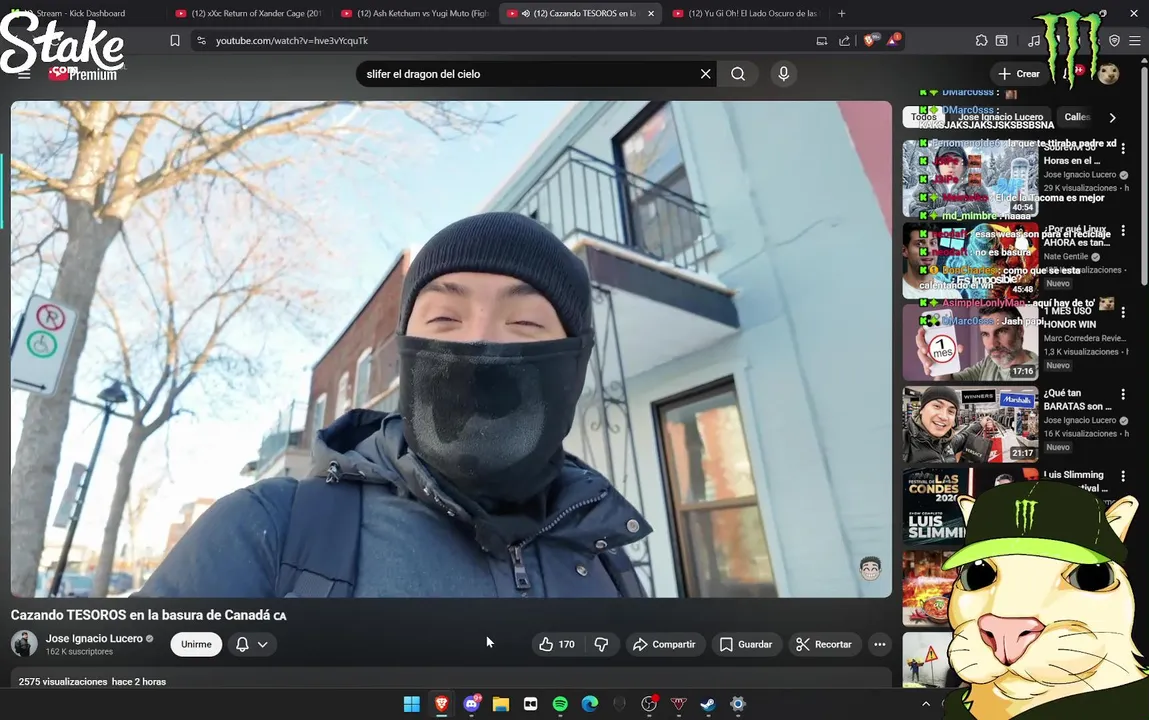Screen dimensions: 1149x720
Task: Open 'Jose Ignacio Lucero' channel name link
Action: click(95, 639)
